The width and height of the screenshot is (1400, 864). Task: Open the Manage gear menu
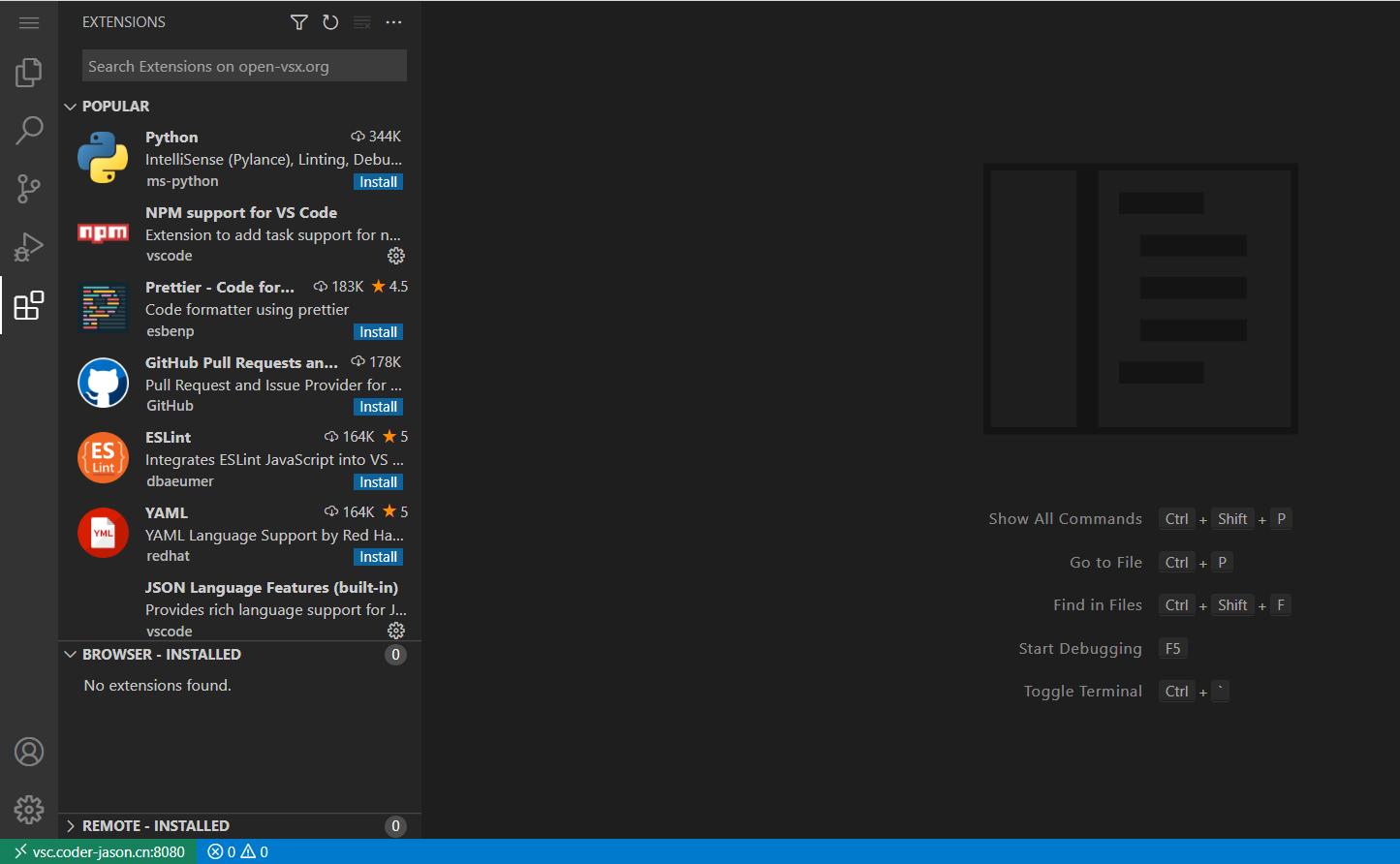(x=29, y=809)
